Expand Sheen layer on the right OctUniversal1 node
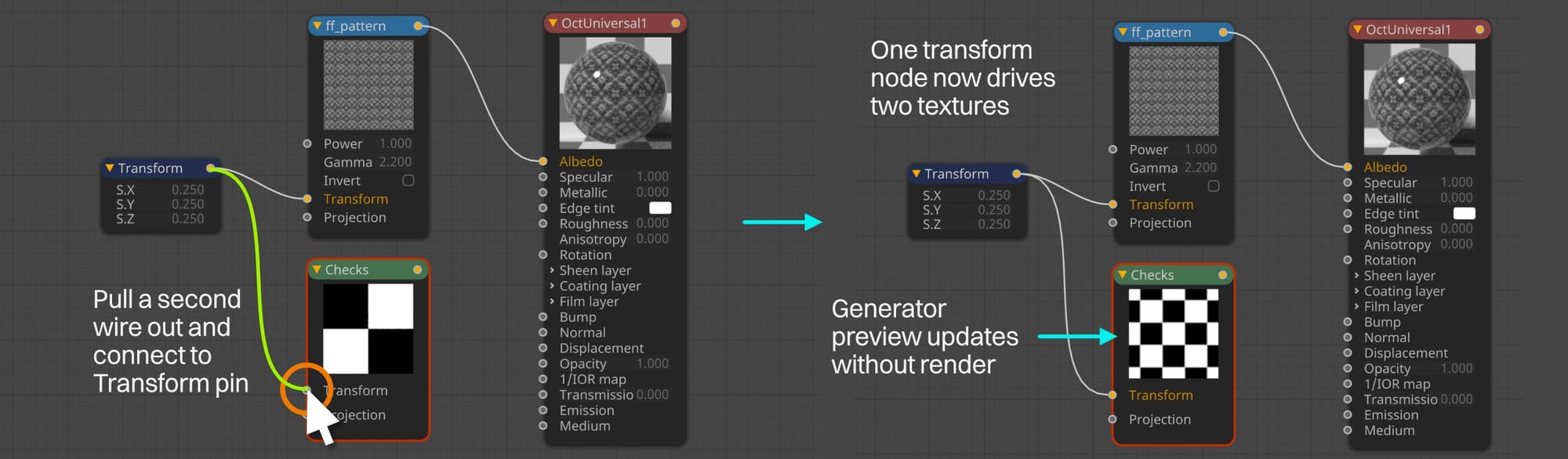 [x=1356, y=276]
